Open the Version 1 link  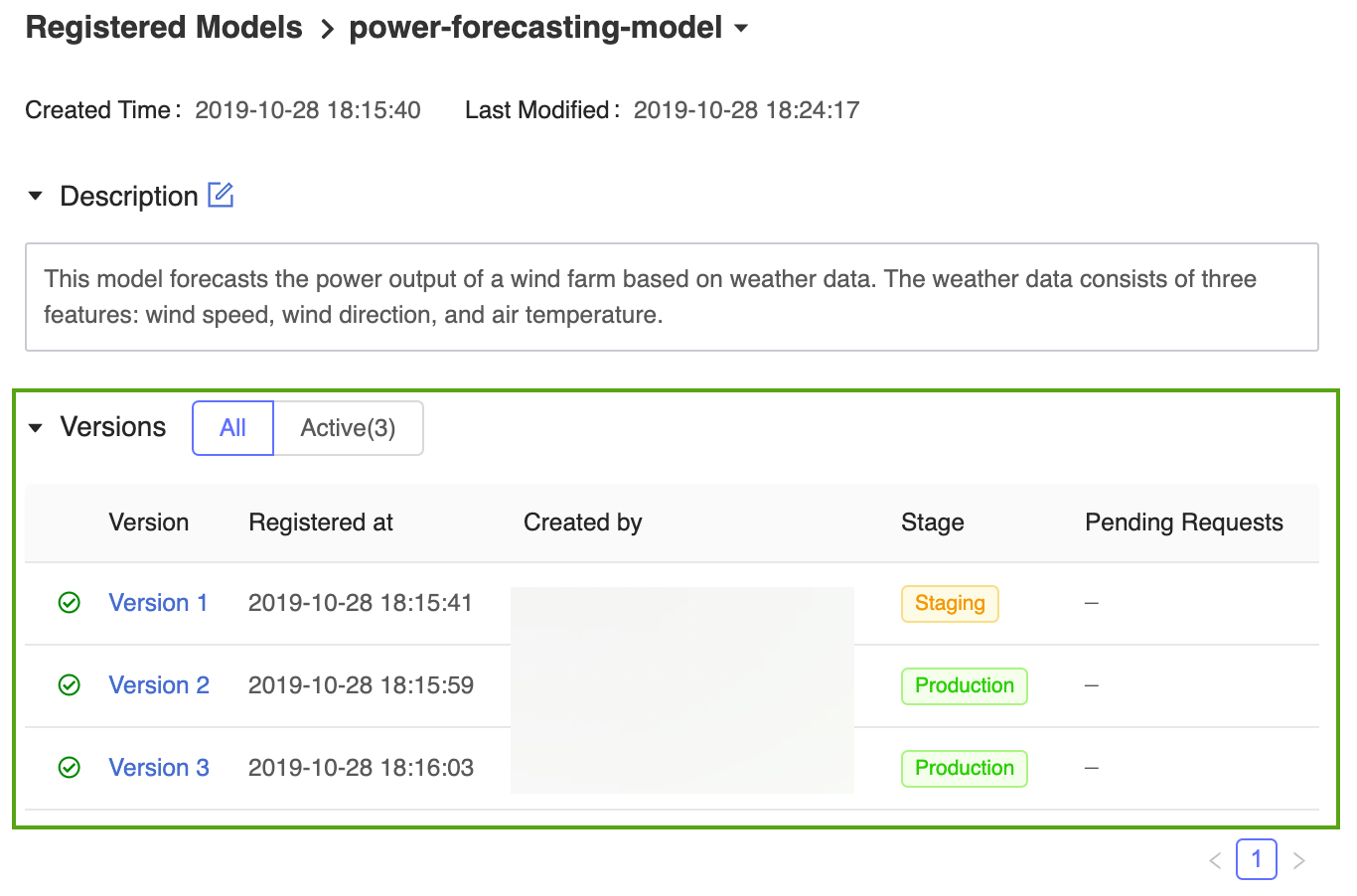point(158,603)
